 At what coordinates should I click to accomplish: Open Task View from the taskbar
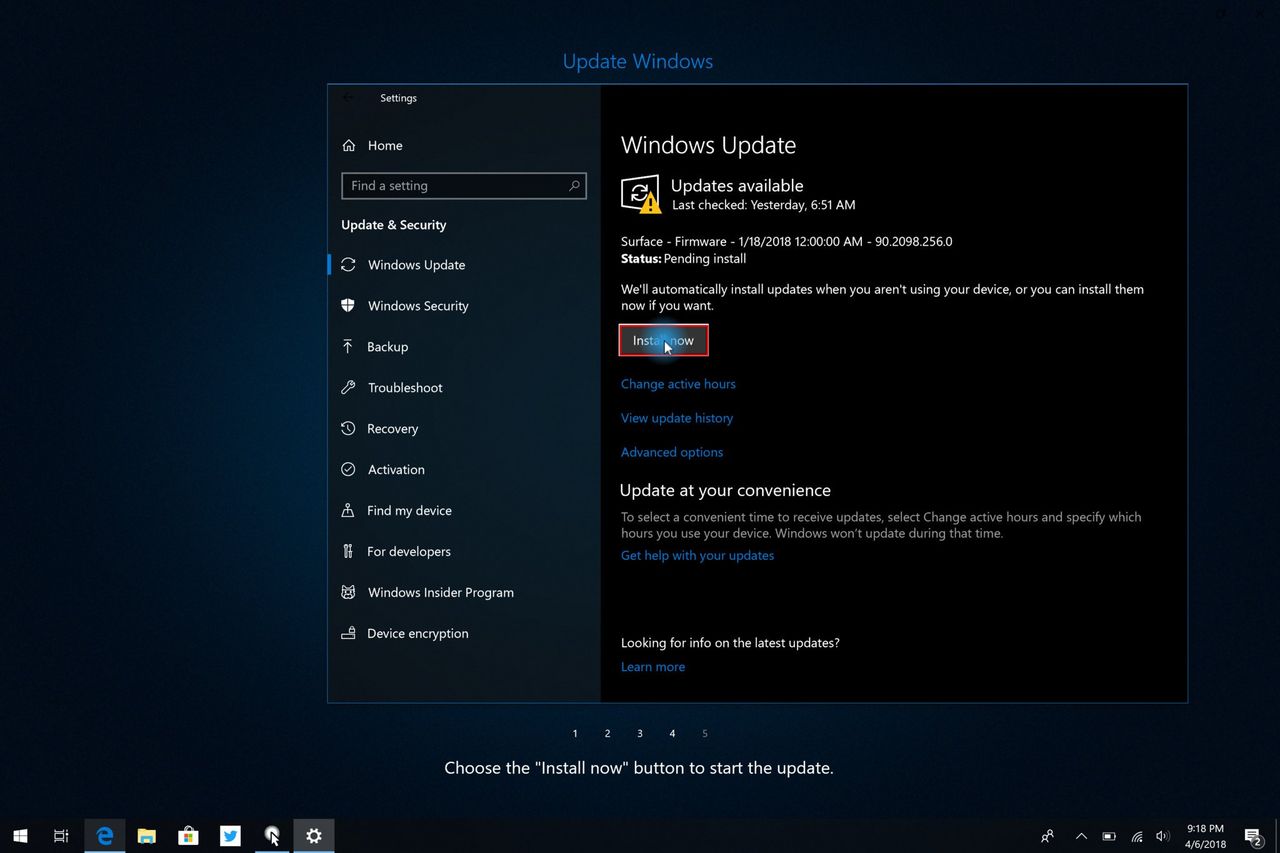pyautogui.click(x=61, y=836)
